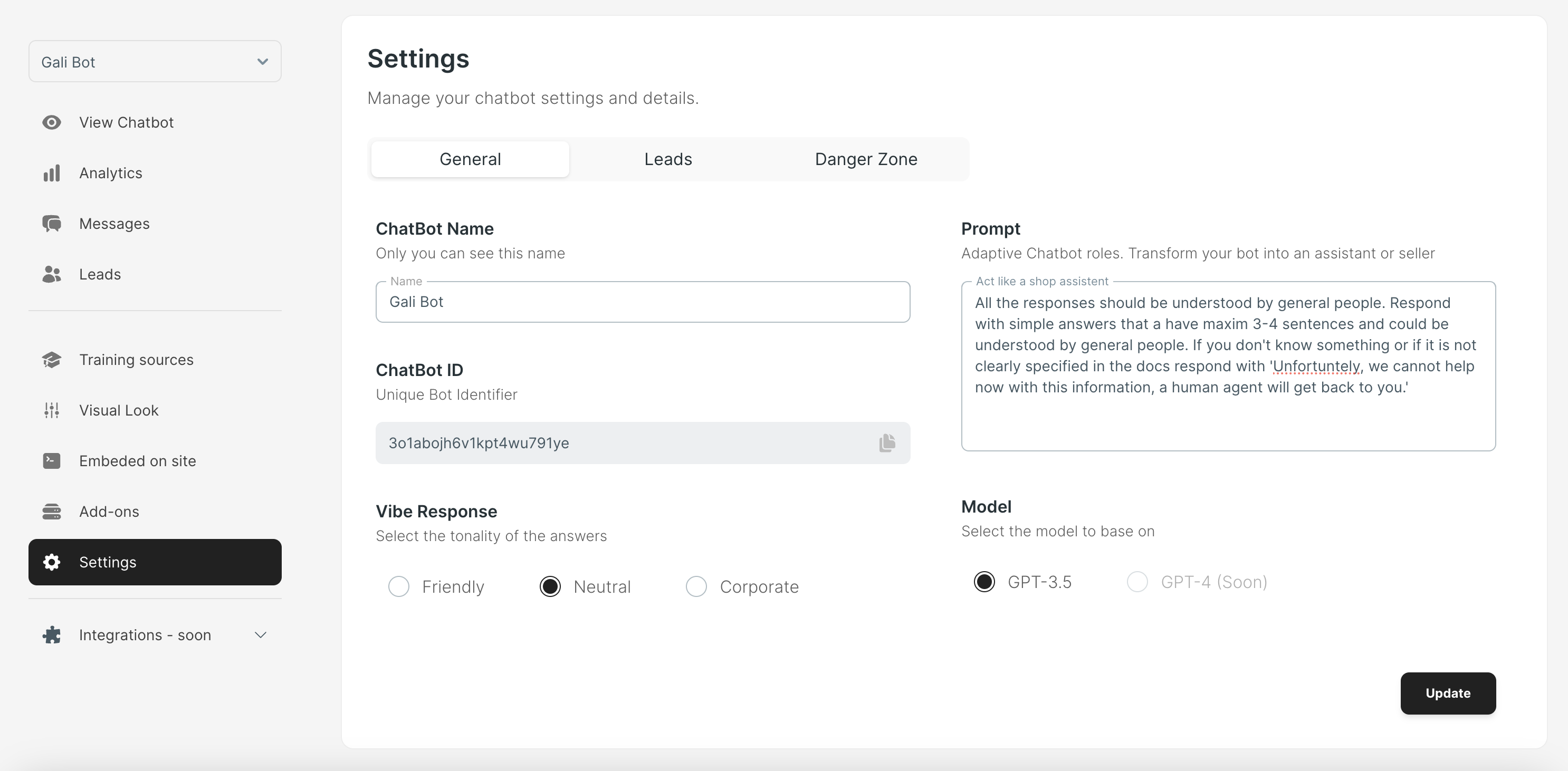Select the Add-ons icon
The image size is (1568, 771).
[51, 511]
